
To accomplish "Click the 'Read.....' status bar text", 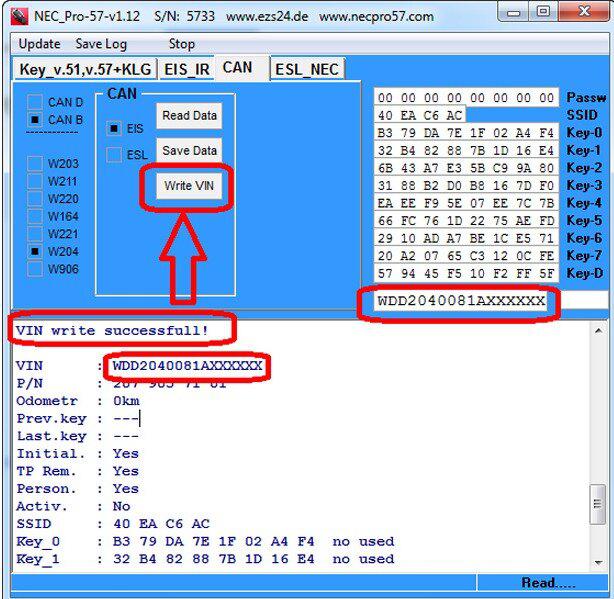I will click(548, 583).
